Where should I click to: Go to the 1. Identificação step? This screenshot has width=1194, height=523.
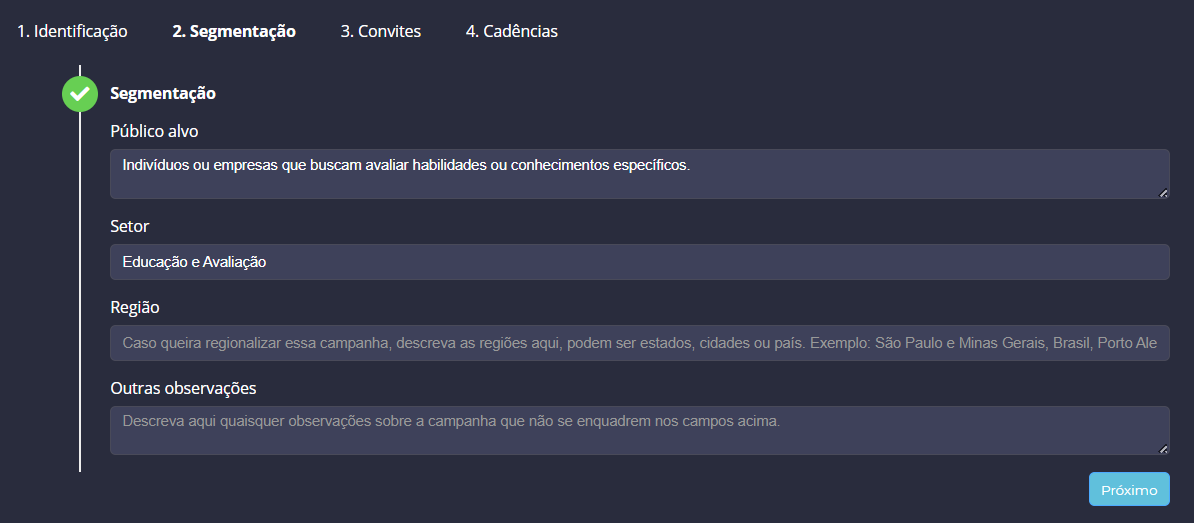[72, 31]
